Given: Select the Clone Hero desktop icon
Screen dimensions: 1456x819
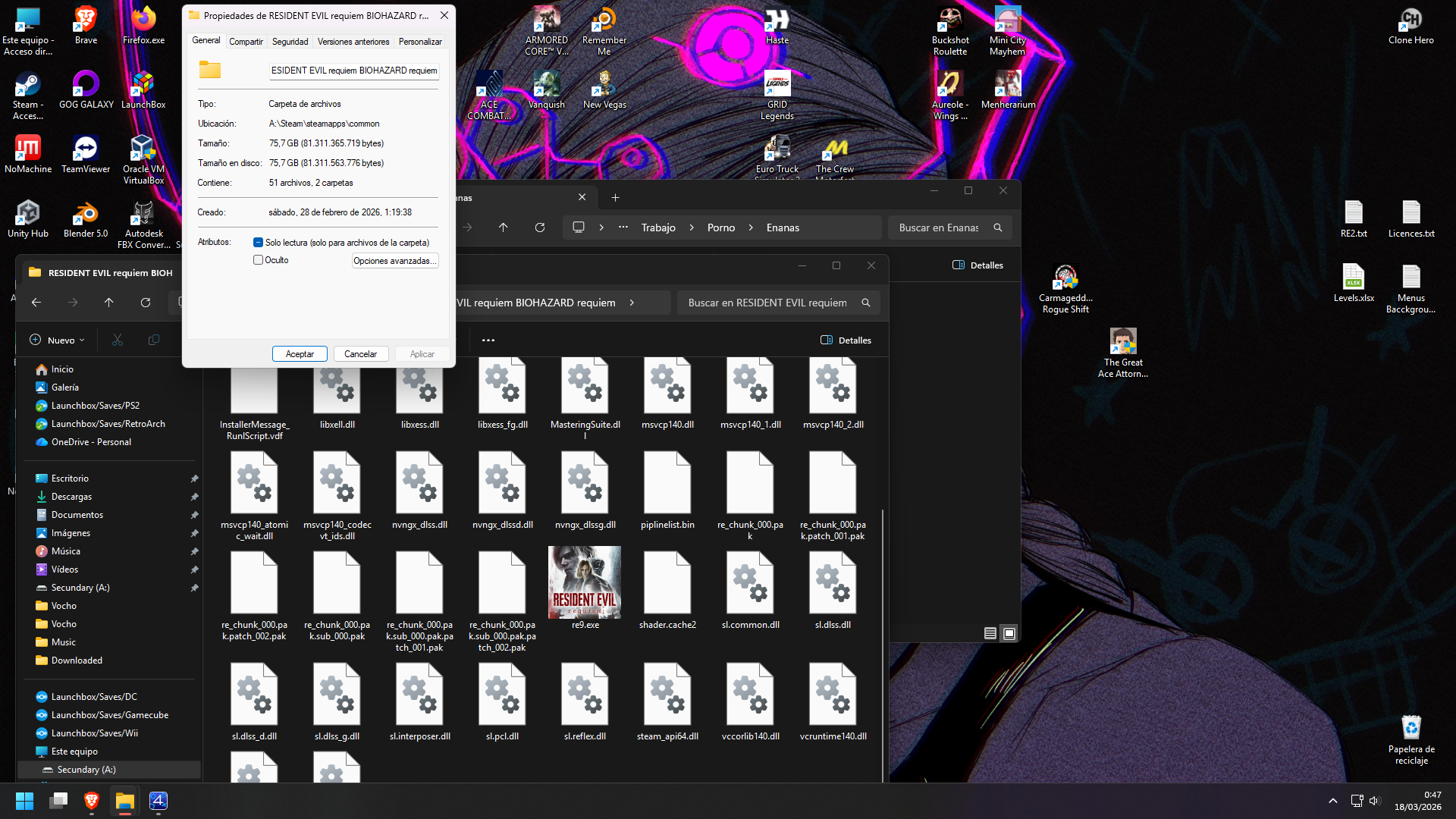Looking at the screenshot, I should 1411,26.
